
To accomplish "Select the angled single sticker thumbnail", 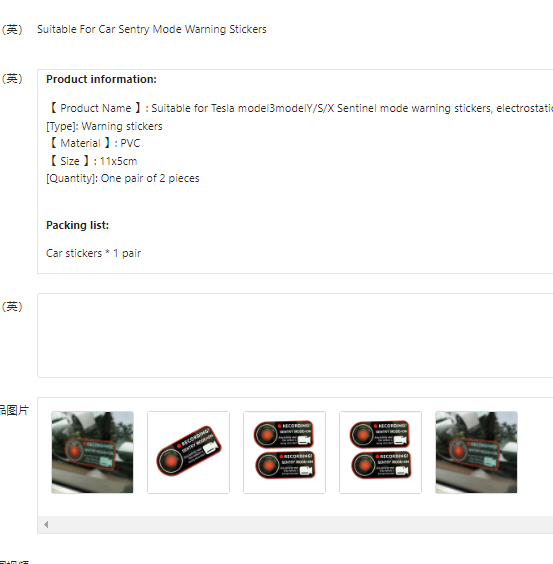I will tap(189, 452).
